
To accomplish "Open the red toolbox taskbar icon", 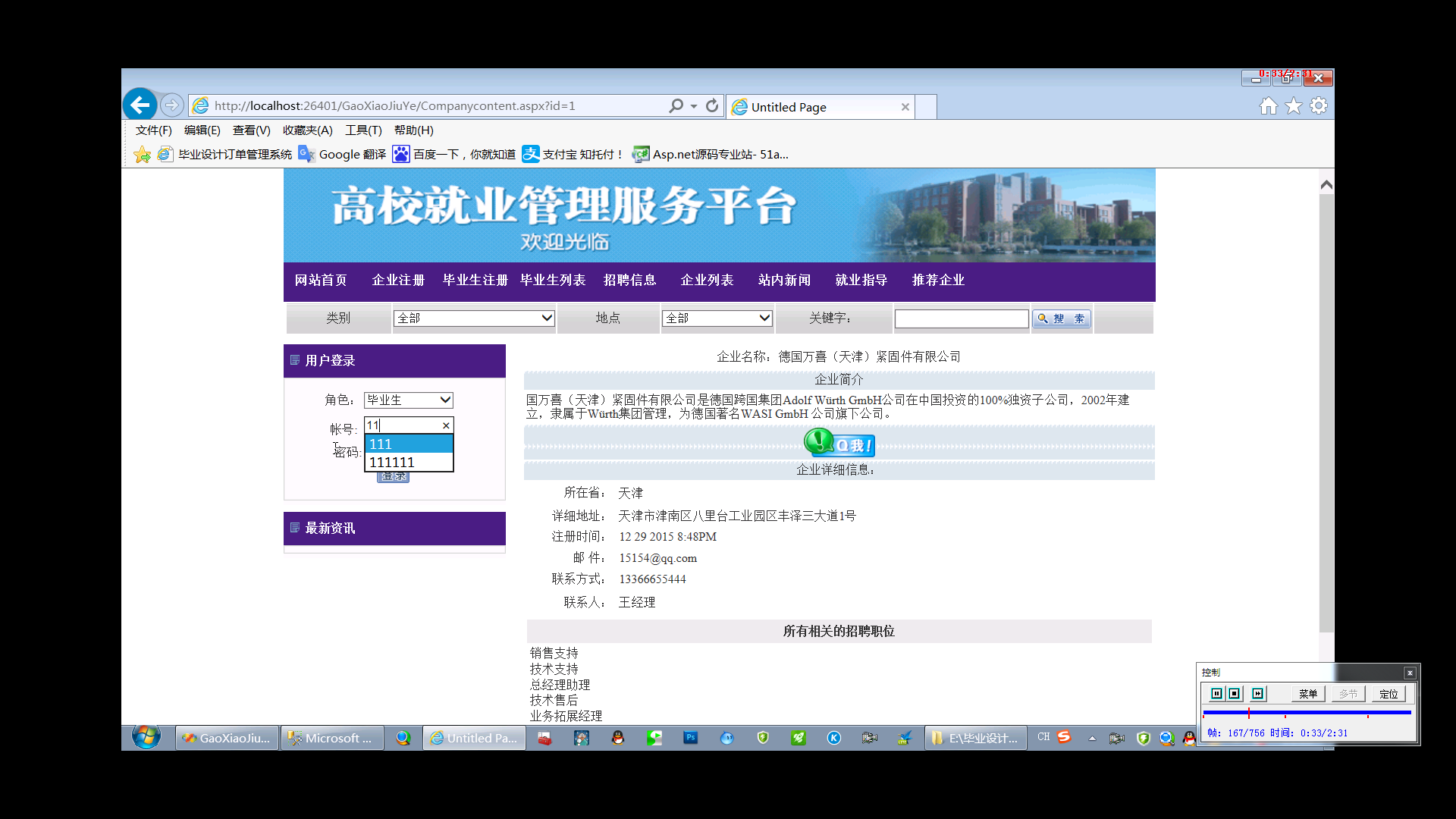I will tap(544, 738).
